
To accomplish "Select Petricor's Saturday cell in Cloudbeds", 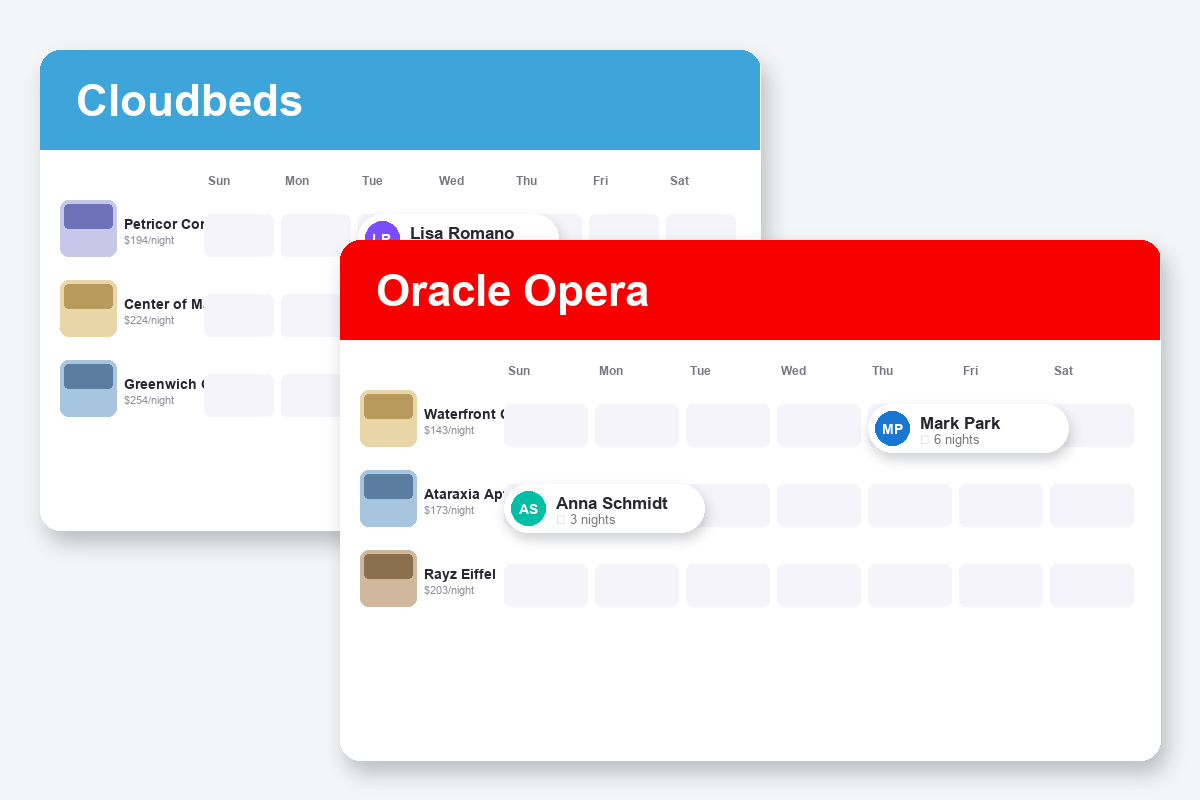I will point(701,227).
